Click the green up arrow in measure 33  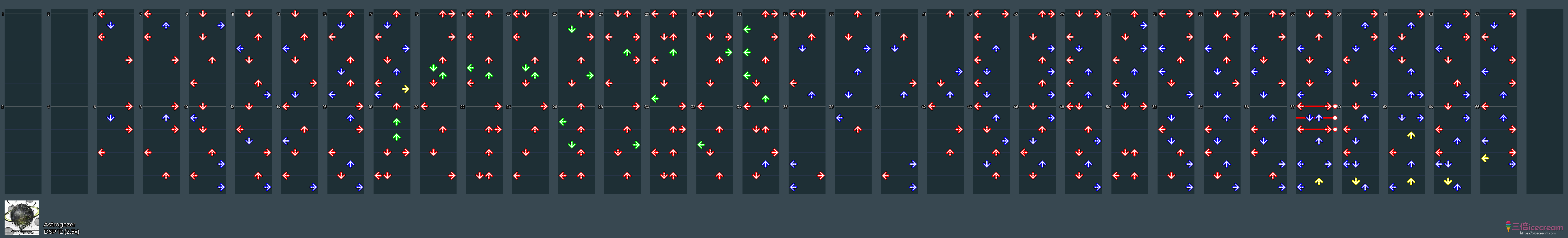click(765, 98)
